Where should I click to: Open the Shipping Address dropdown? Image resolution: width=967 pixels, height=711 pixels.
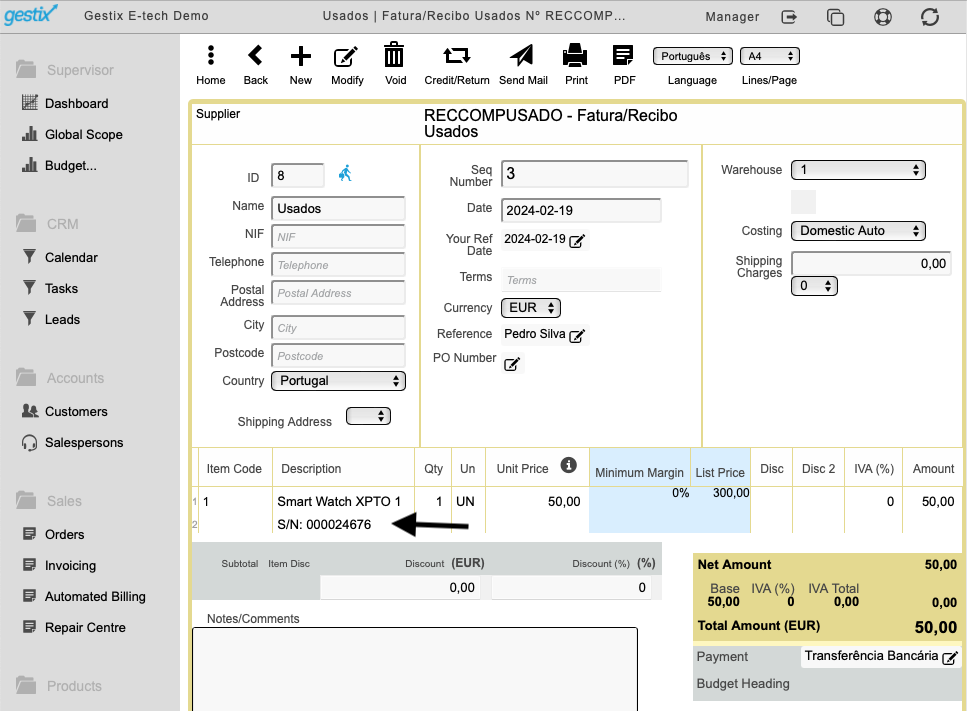[368, 416]
